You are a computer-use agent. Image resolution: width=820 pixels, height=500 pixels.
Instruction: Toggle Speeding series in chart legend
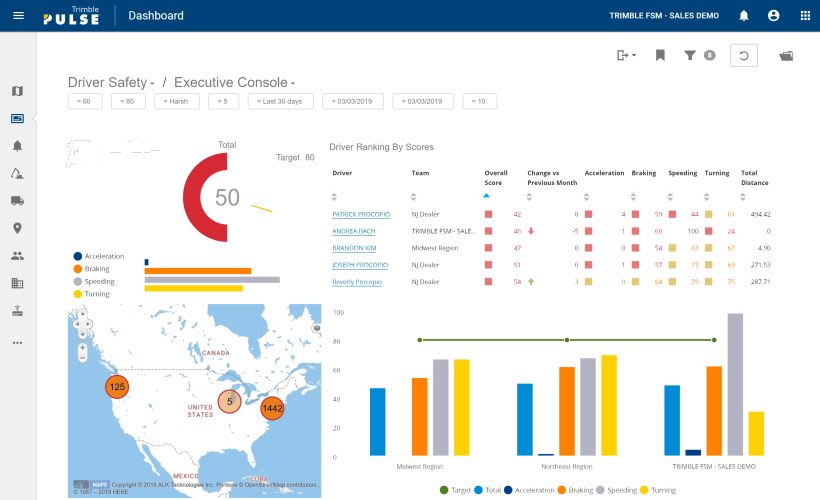pyautogui.click(x=617, y=490)
